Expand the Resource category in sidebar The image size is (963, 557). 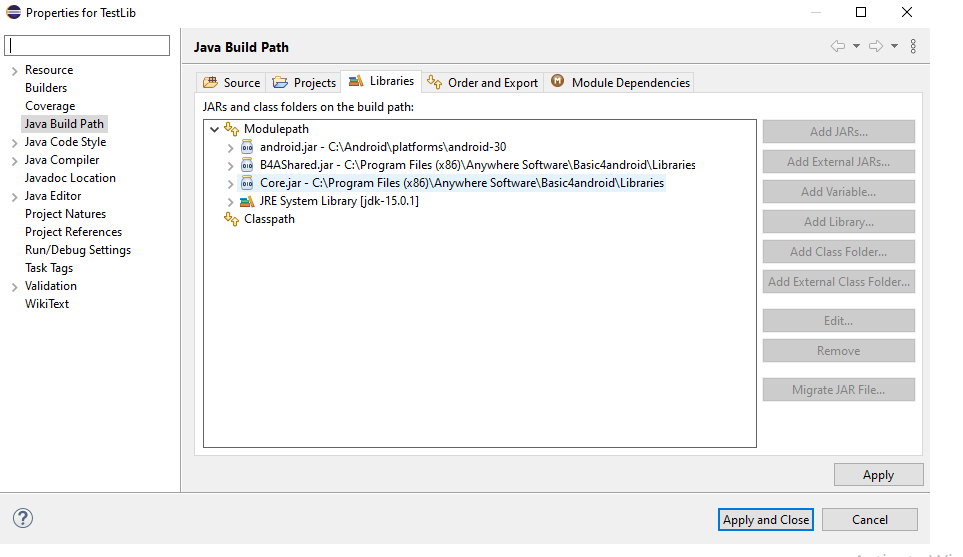click(14, 70)
